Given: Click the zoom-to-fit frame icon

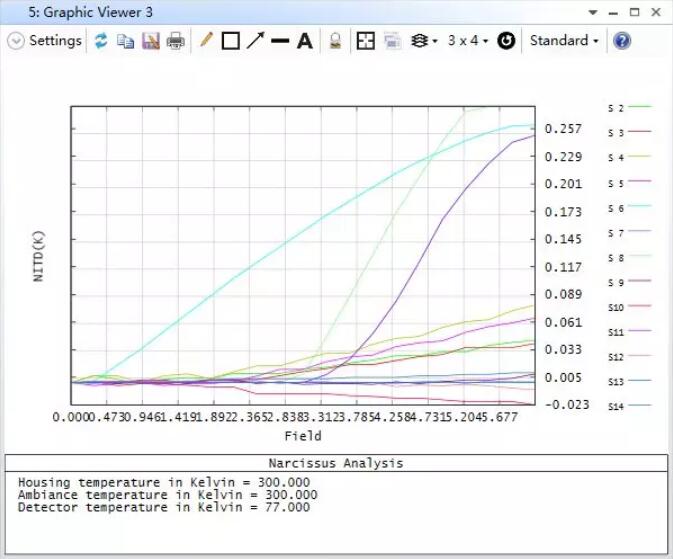Looking at the screenshot, I should tap(366, 41).
